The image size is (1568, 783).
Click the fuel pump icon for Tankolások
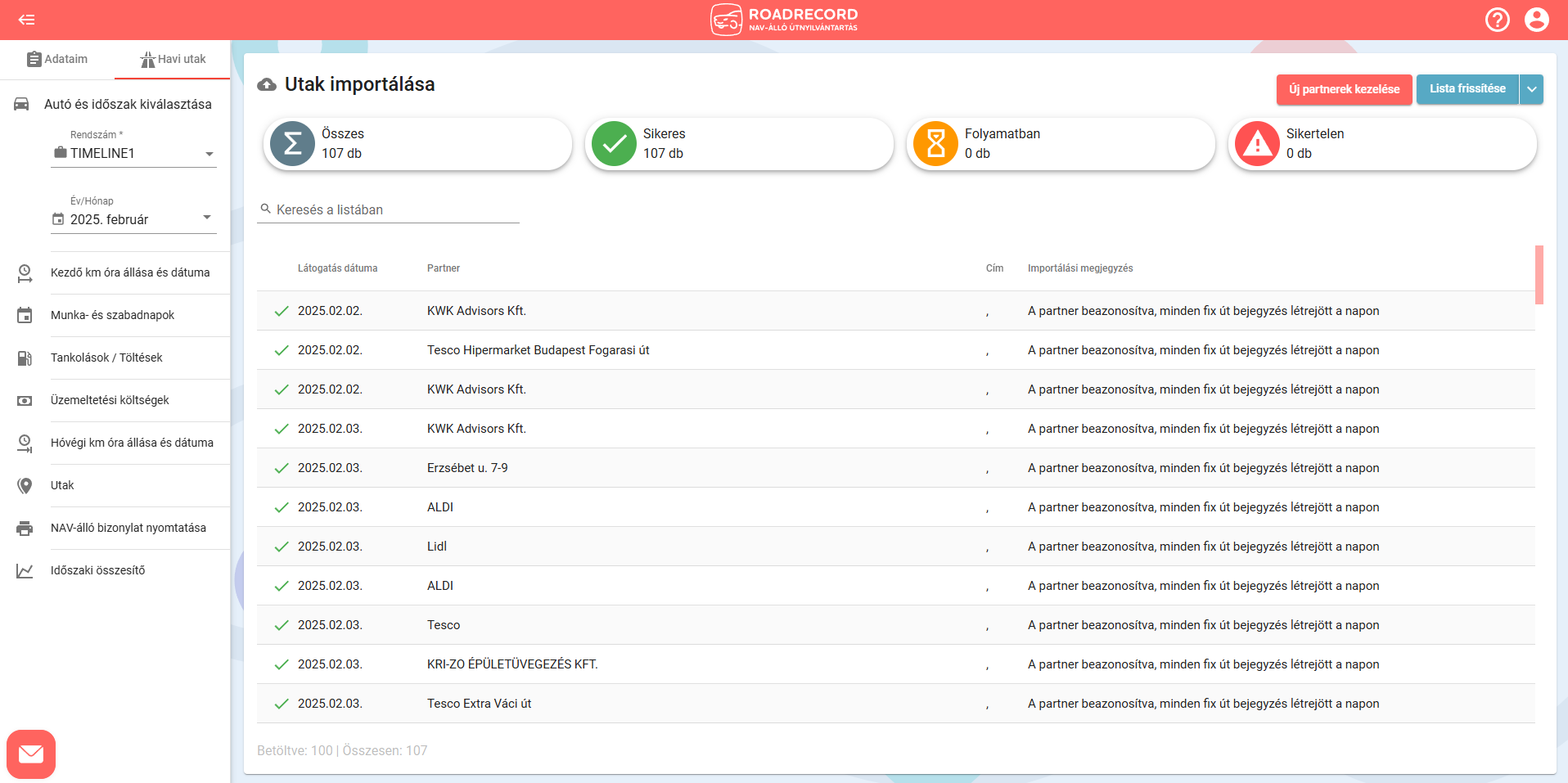point(25,358)
